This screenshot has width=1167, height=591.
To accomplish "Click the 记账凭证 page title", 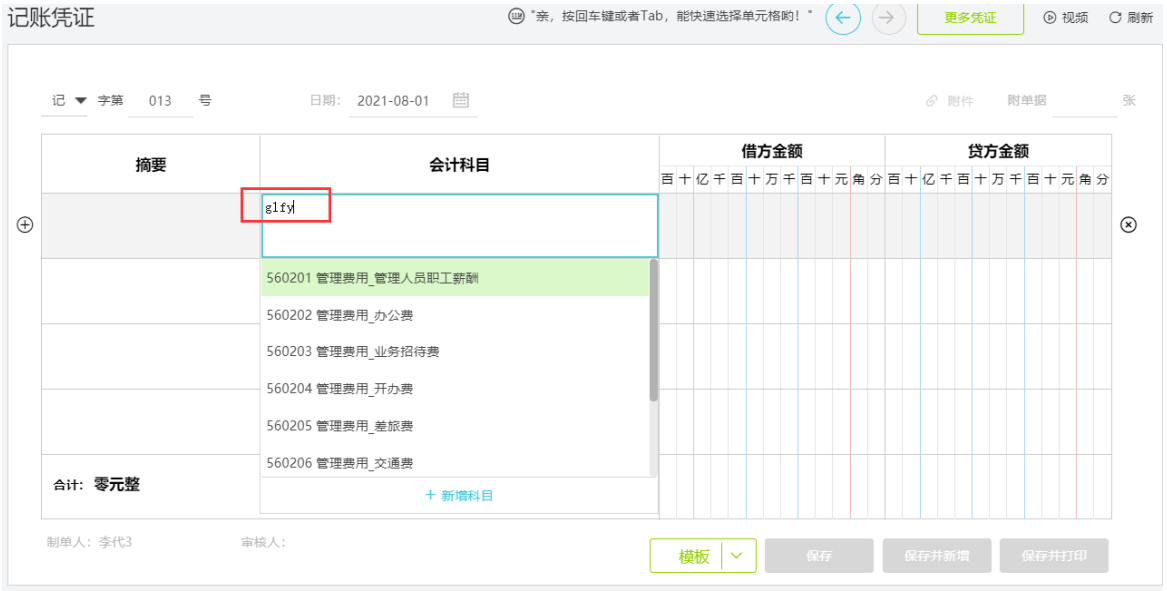I will tap(51, 17).
